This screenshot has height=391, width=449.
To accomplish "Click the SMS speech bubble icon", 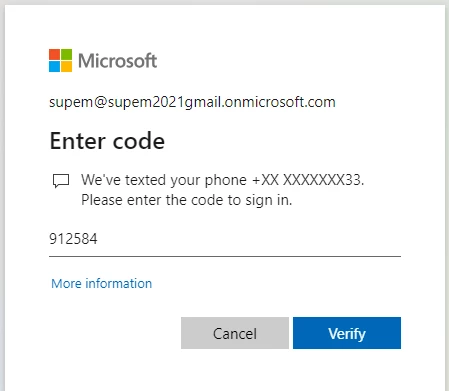I will click(61, 181).
